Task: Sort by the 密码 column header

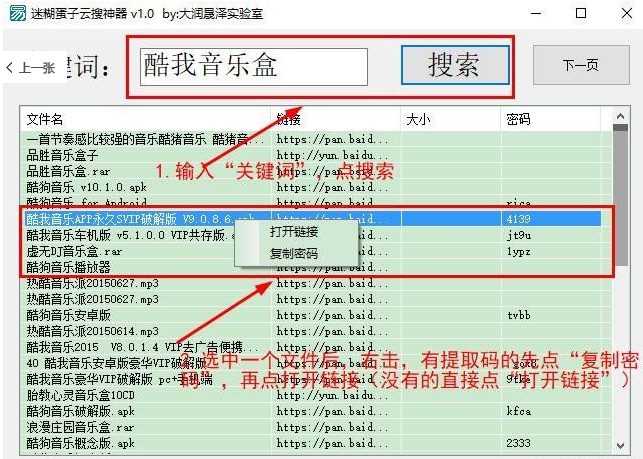Action: coord(550,119)
